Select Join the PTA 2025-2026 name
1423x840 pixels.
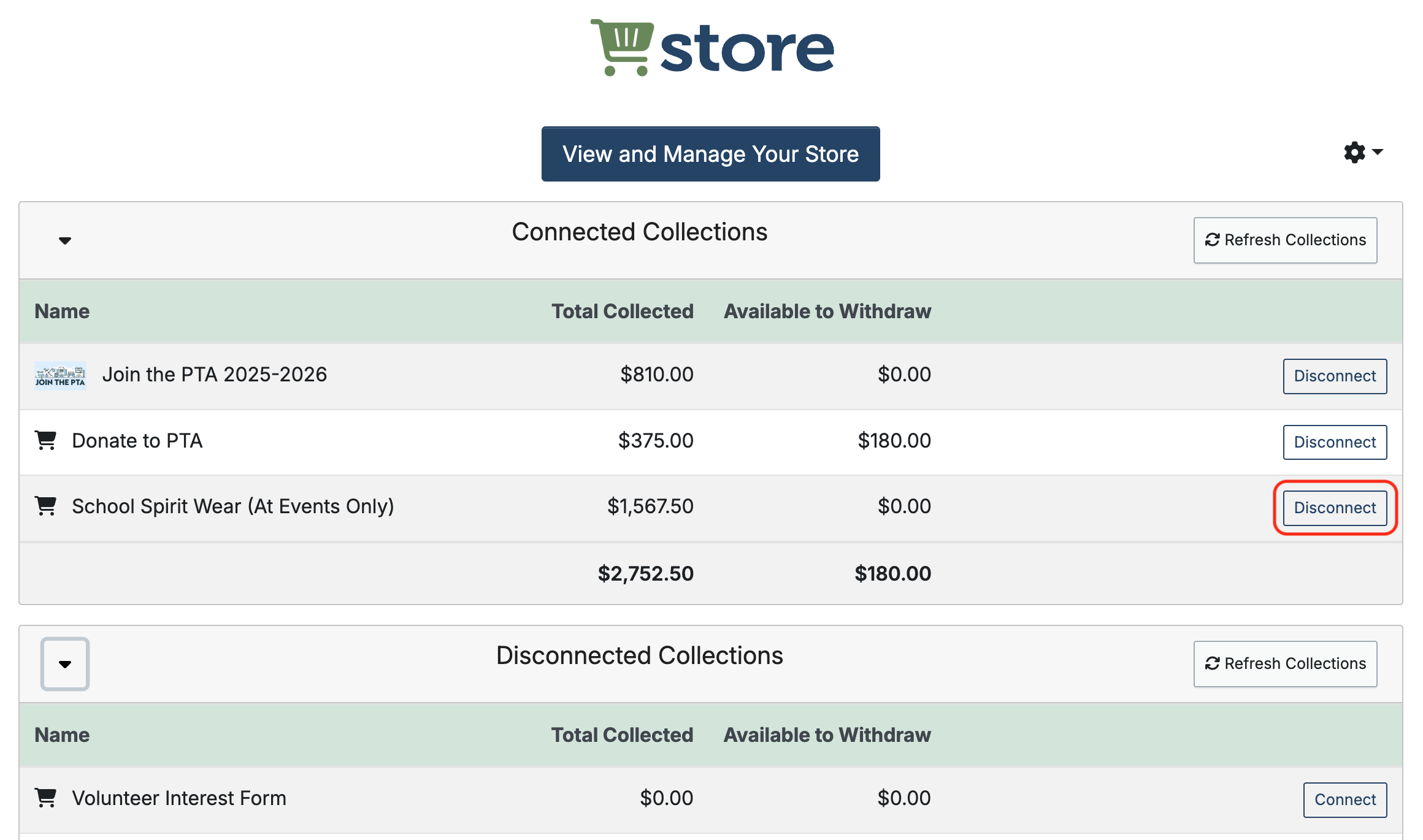coord(215,375)
